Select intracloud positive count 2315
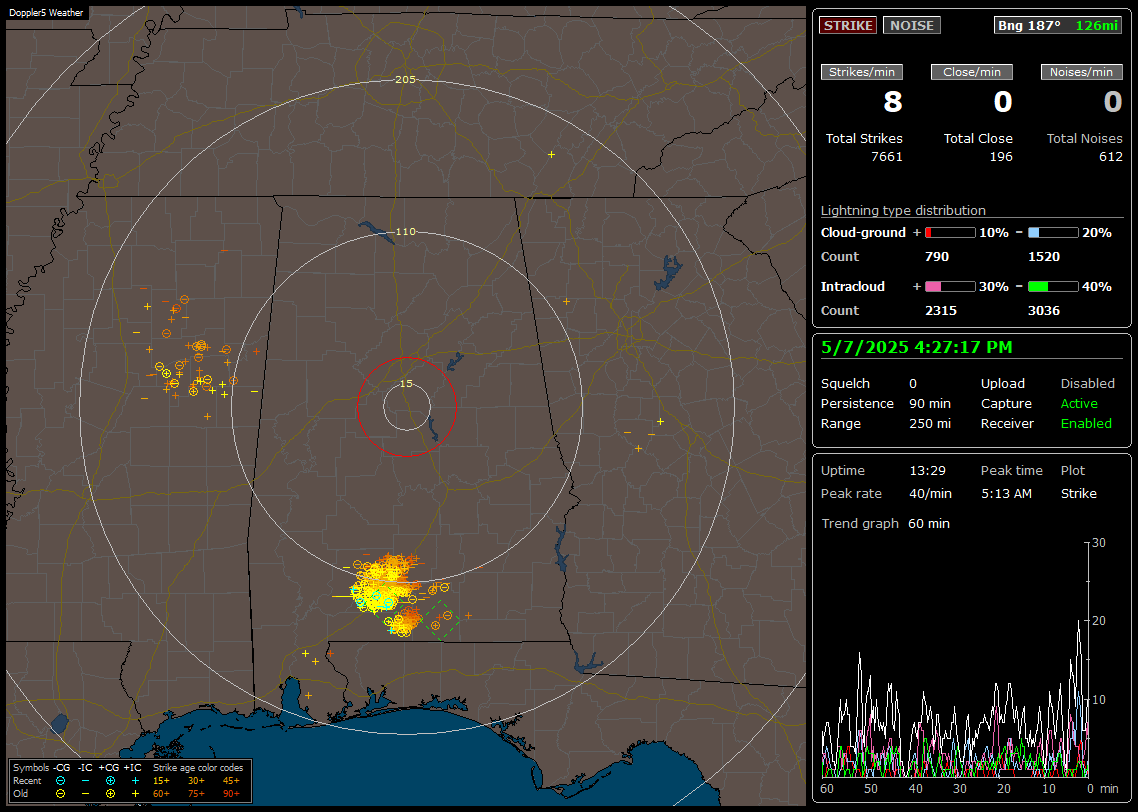 (941, 311)
